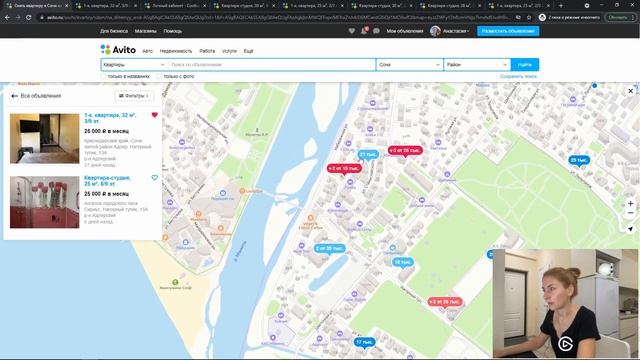Open the Район district dropdown
The image size is (640, 360).
tap(477, 64)
